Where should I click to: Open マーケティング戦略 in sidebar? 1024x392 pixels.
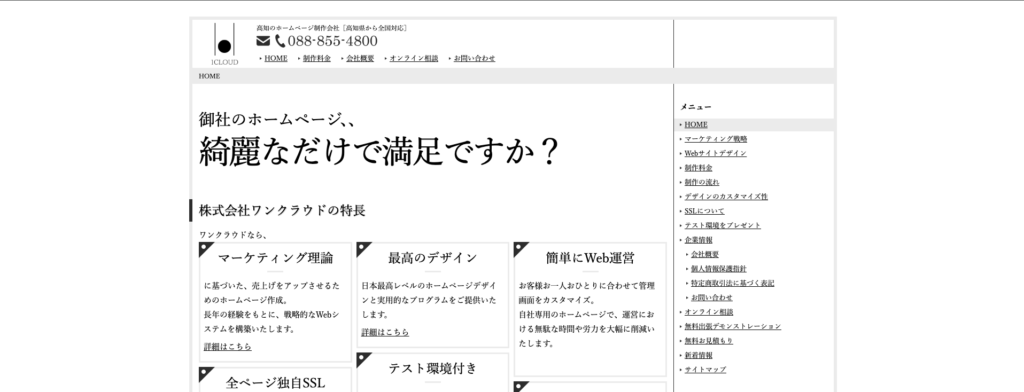click(716, 139)
